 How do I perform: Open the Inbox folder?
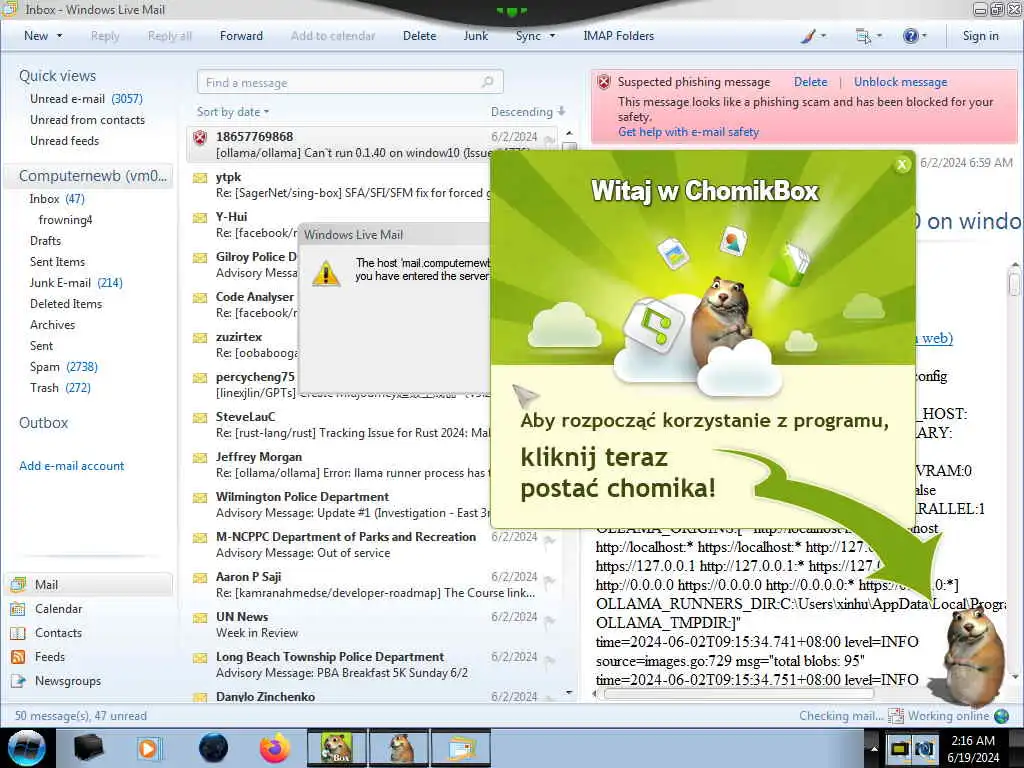(57, 199)
